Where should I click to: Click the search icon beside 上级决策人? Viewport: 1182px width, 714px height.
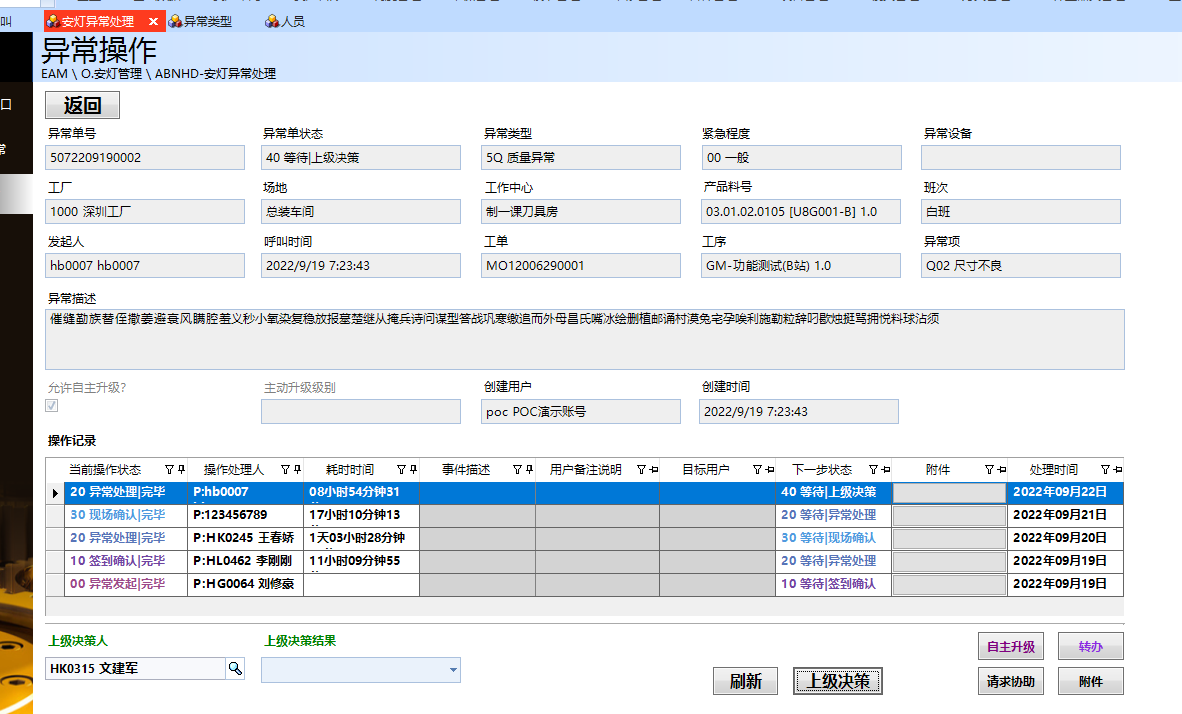pos(235,669)
